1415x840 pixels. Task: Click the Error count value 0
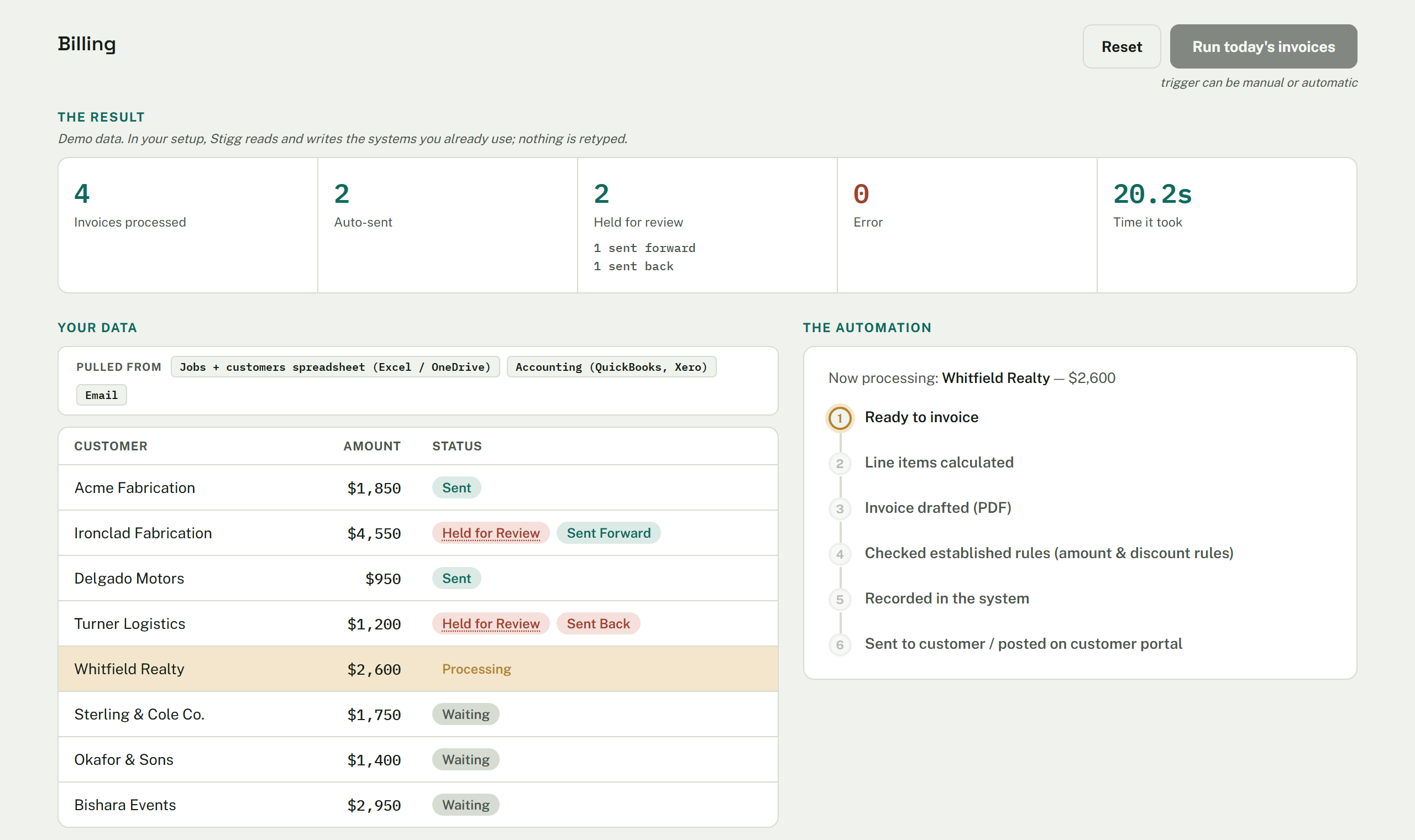point(861,194)
